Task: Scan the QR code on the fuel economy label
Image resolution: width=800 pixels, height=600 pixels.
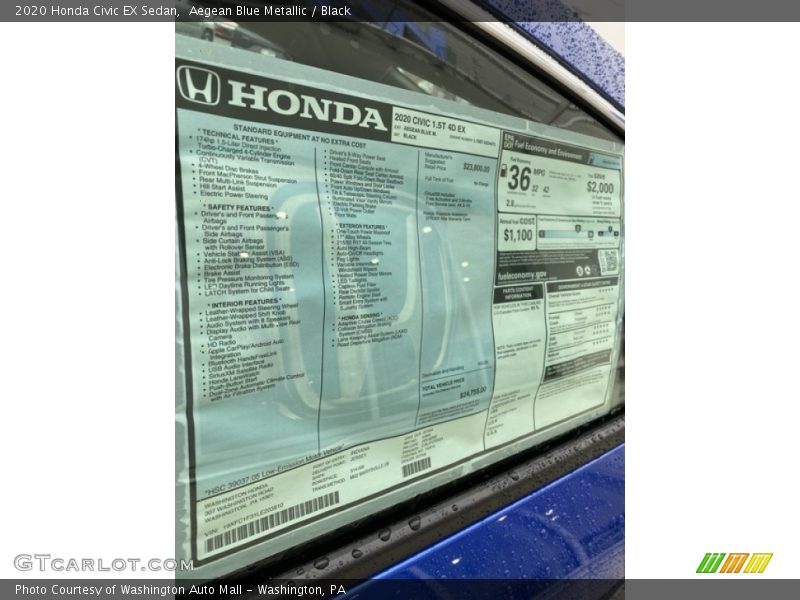Action: click(x=608, y=260)
